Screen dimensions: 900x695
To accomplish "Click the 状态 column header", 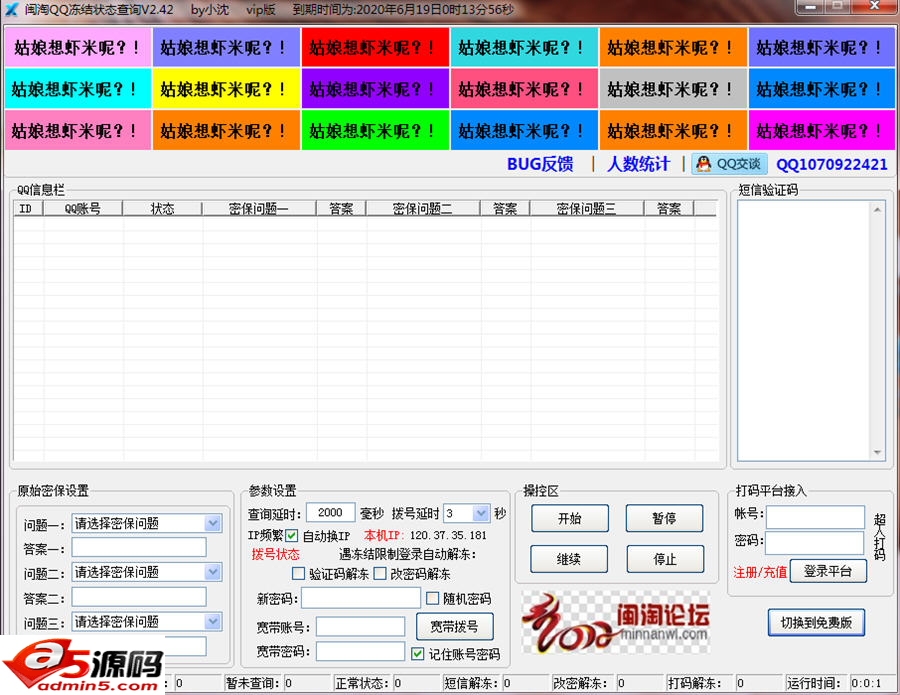I will click(x=162, y=209).
